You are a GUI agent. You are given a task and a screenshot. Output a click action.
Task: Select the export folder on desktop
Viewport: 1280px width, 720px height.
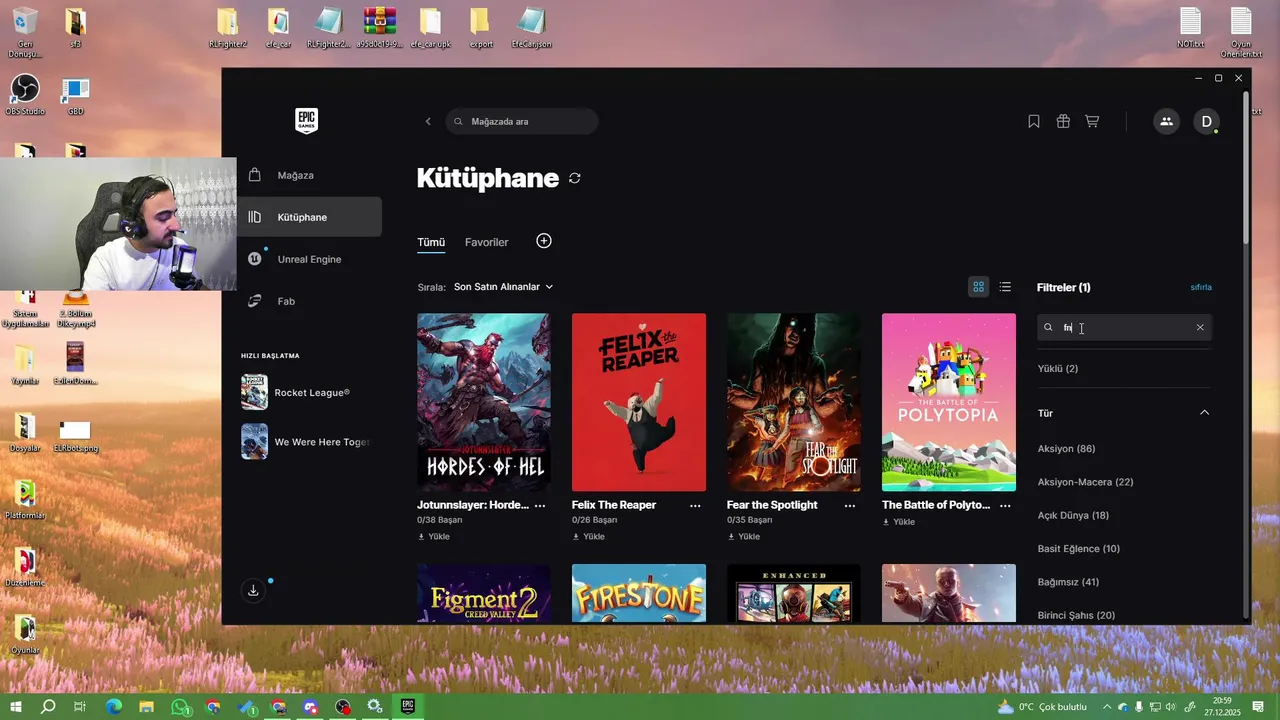point(481,28)
